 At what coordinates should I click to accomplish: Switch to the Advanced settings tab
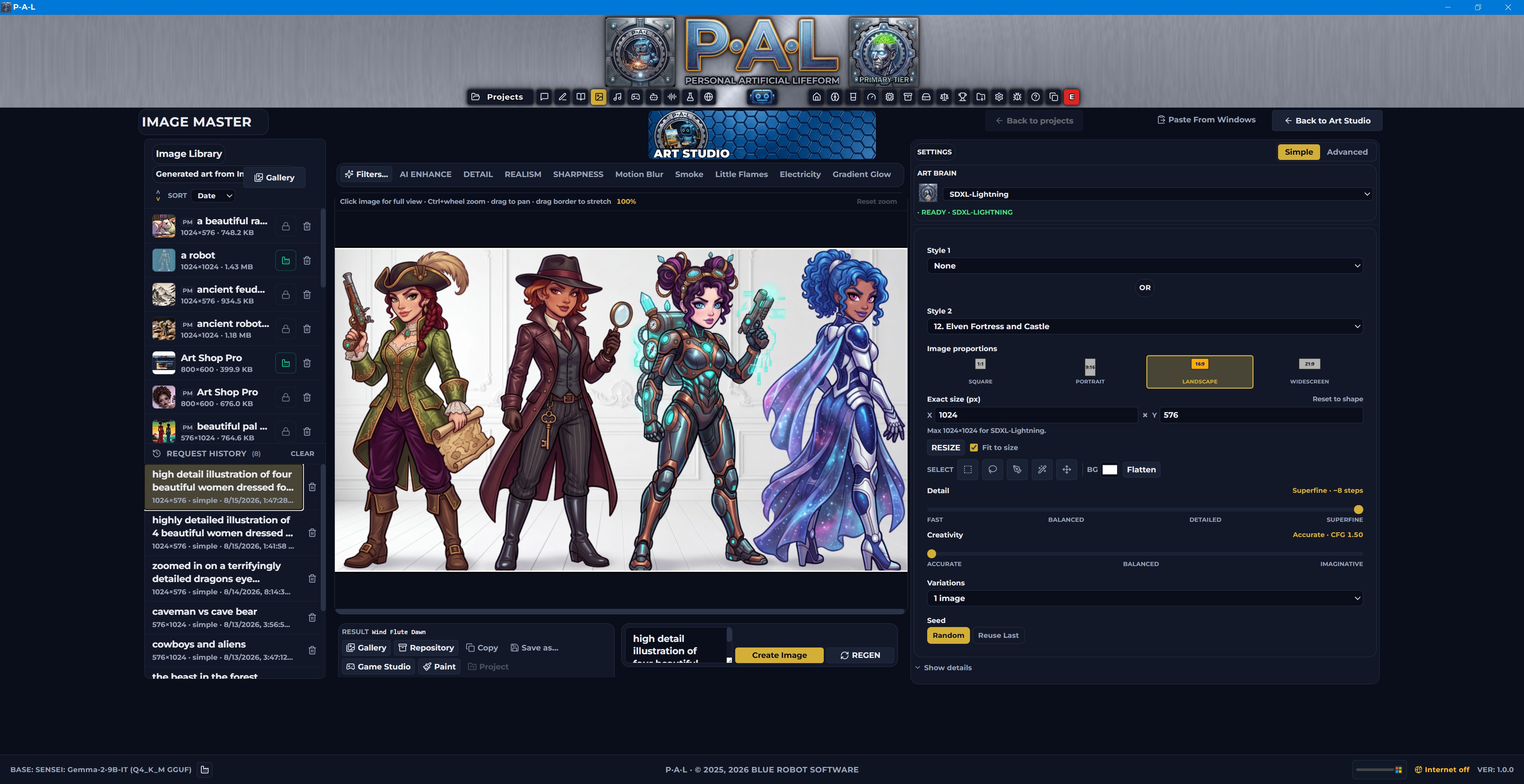click(x=1347, y=152)
